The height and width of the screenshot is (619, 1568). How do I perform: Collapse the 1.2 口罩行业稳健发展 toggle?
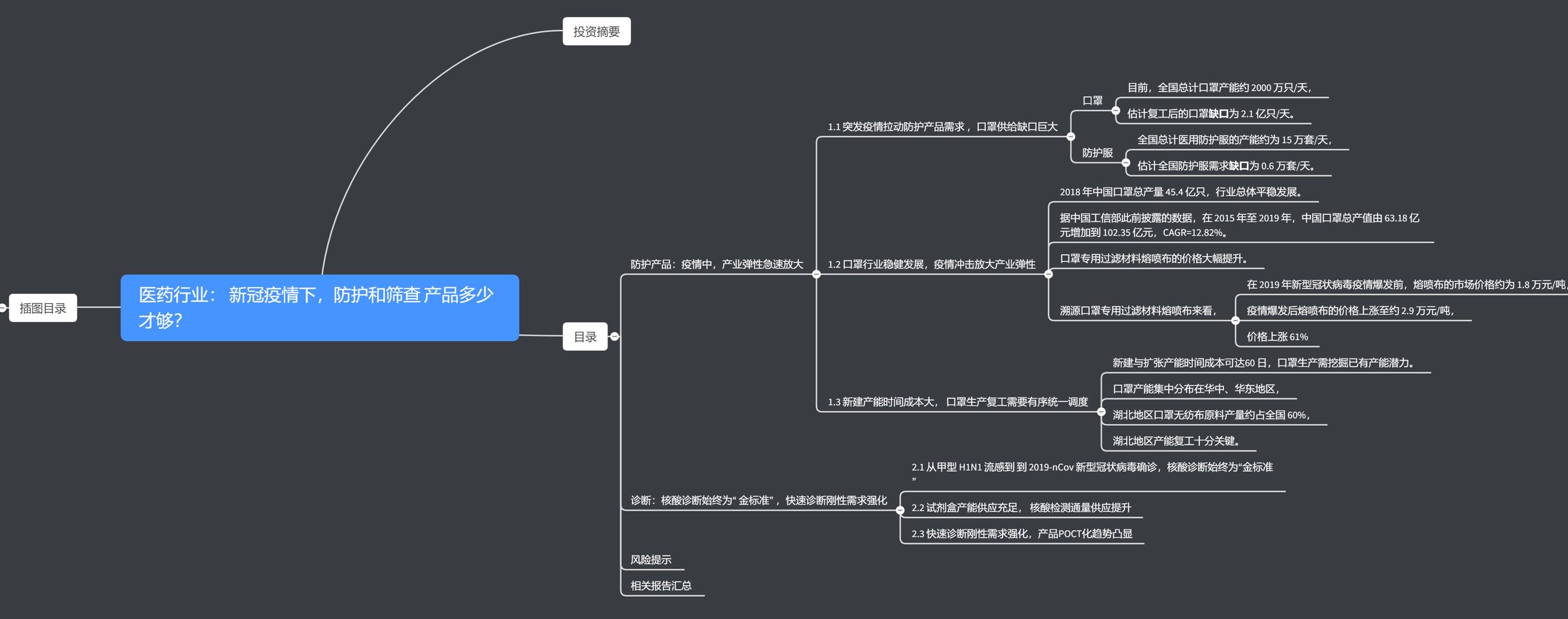coord(1048,274)
